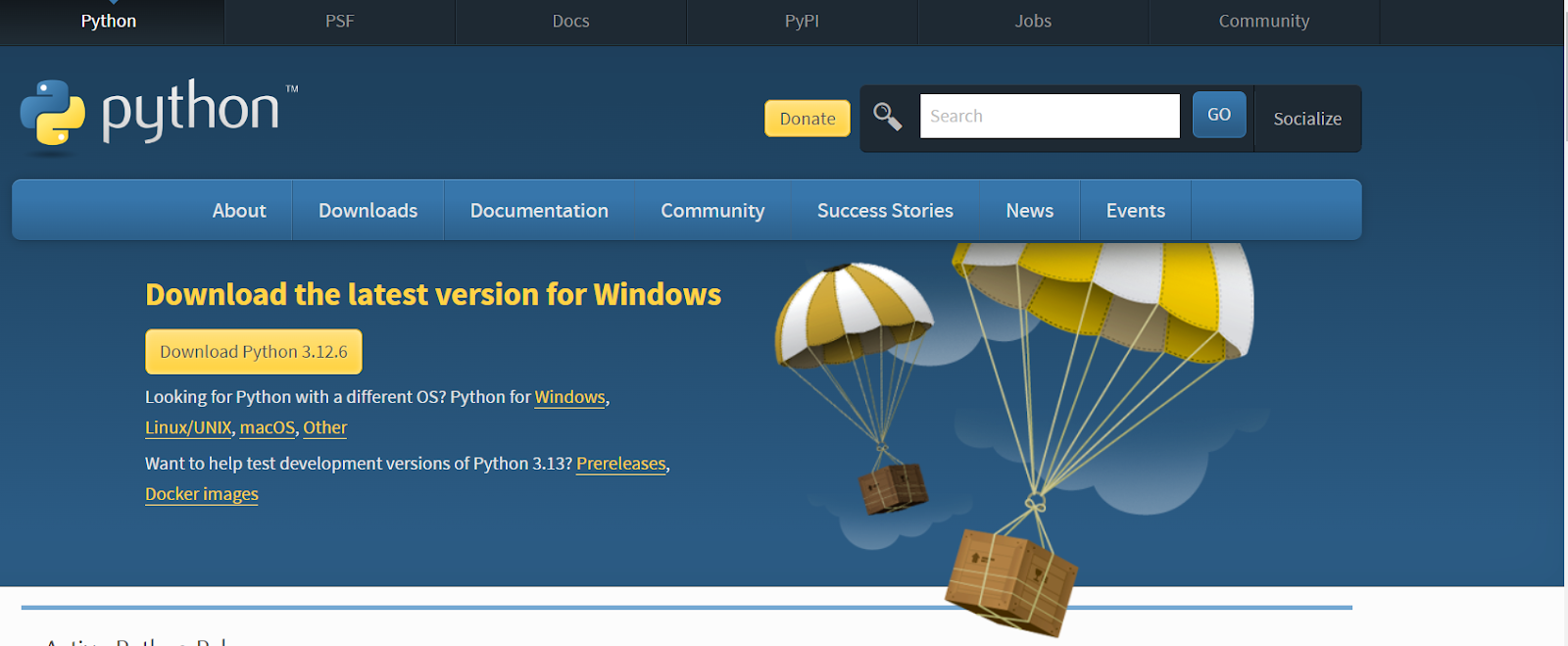Follow the Linux/UNIX link
Viewport: 1568px width, 646px height.
click(188, 428)
